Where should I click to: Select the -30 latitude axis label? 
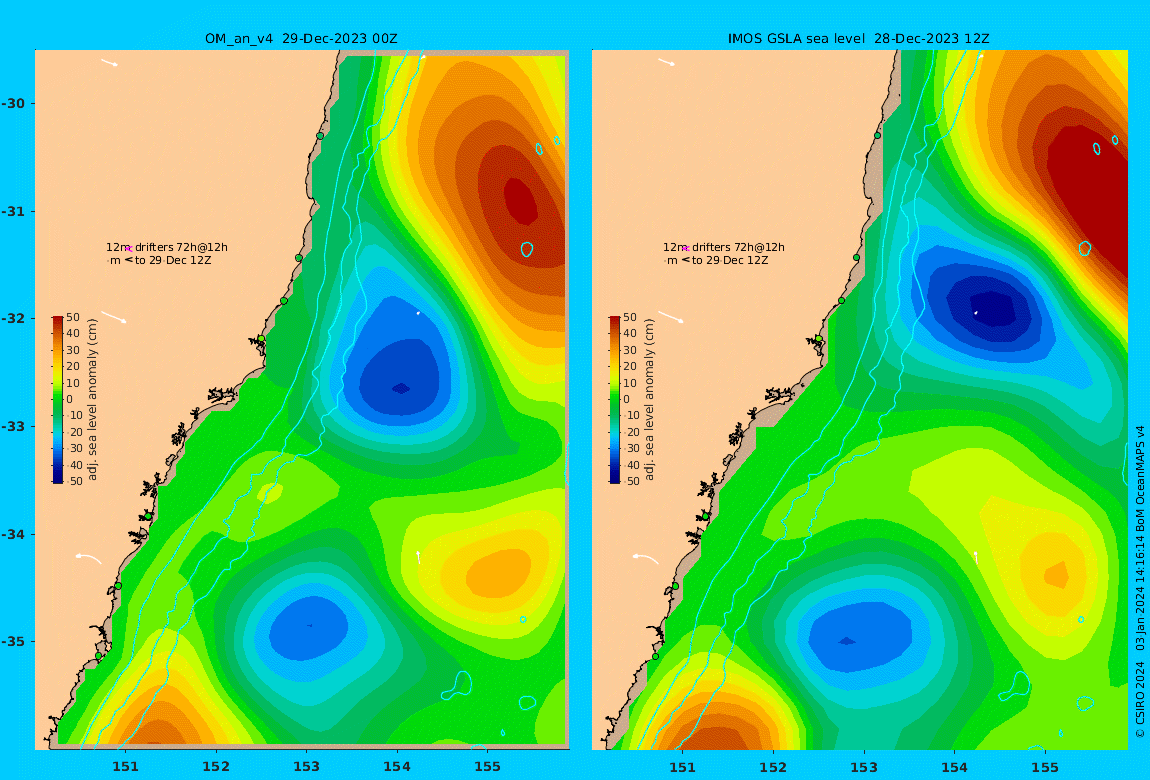13,103
